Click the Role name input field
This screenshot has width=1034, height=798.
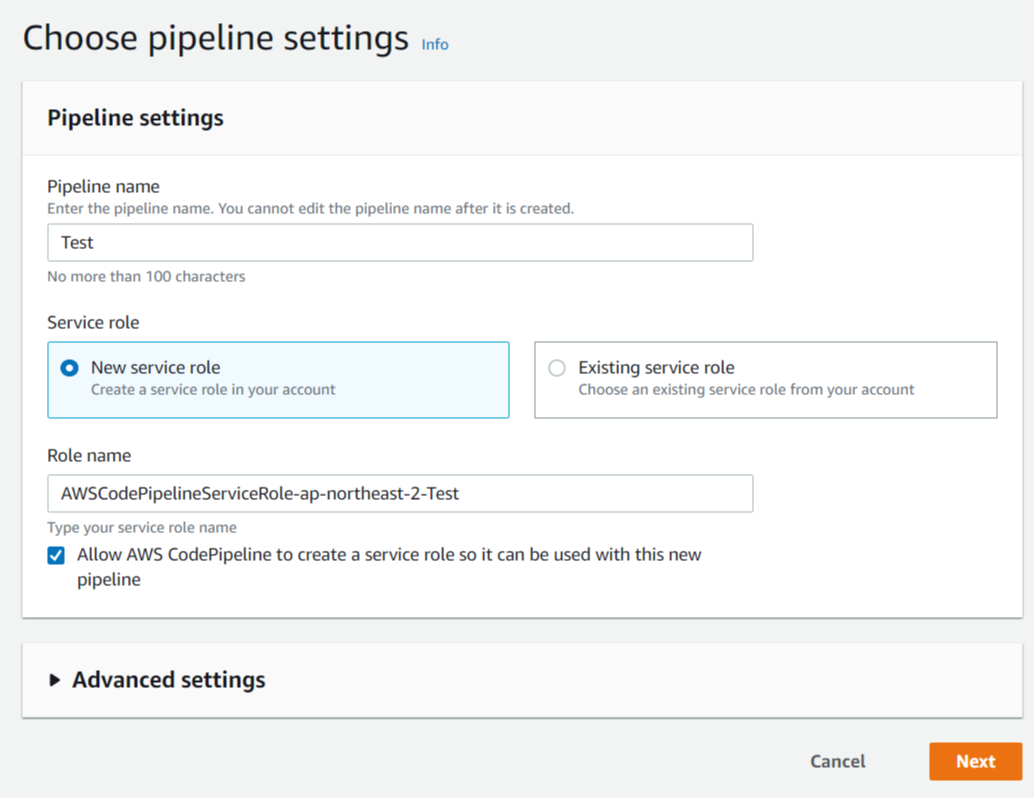[400, 494]
